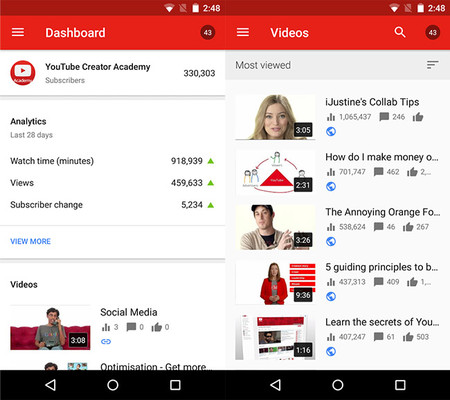Tap the view count 701,747
450x400 pixels.
tap(352, 172)
